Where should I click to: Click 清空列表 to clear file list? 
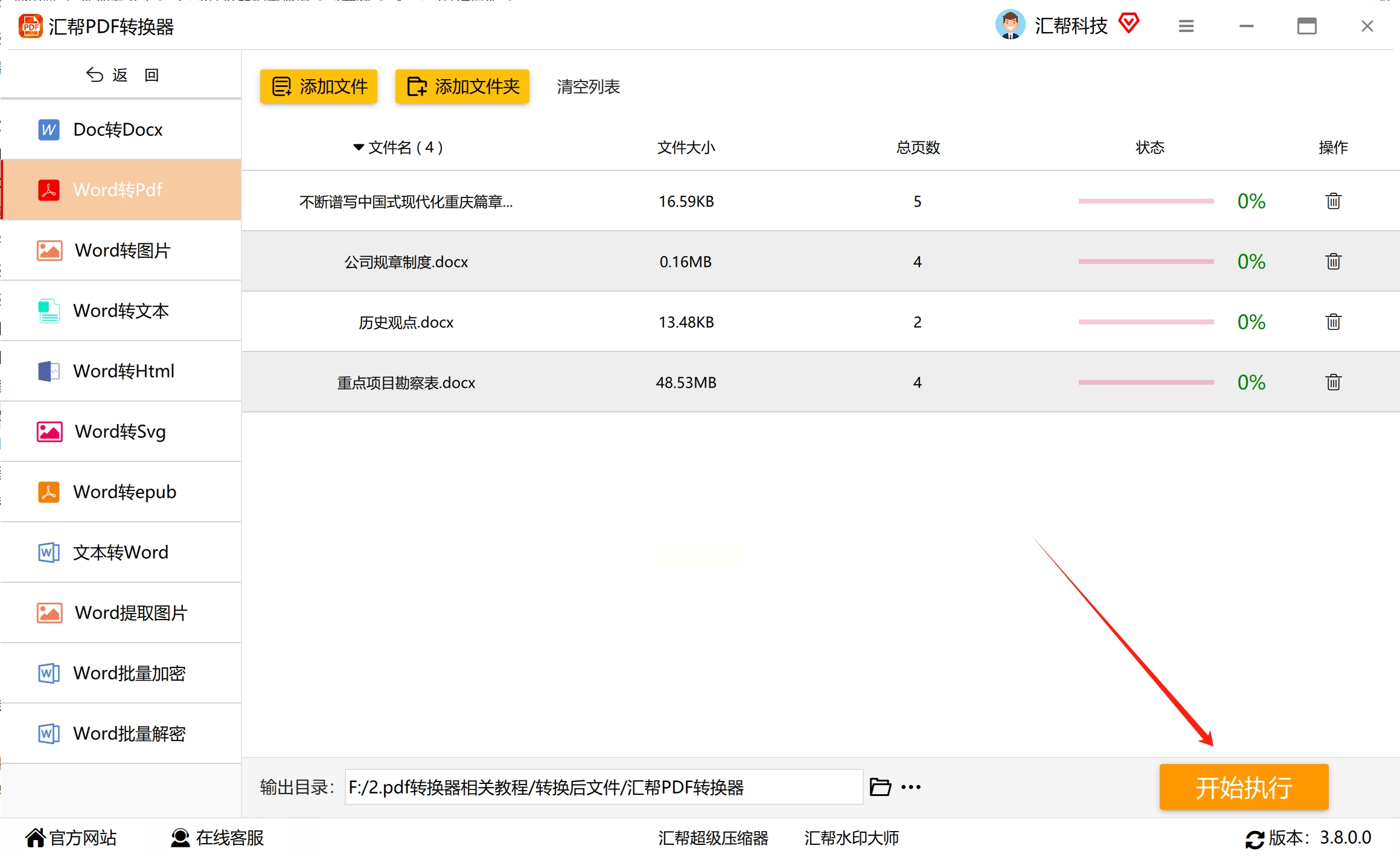point(587,86)
